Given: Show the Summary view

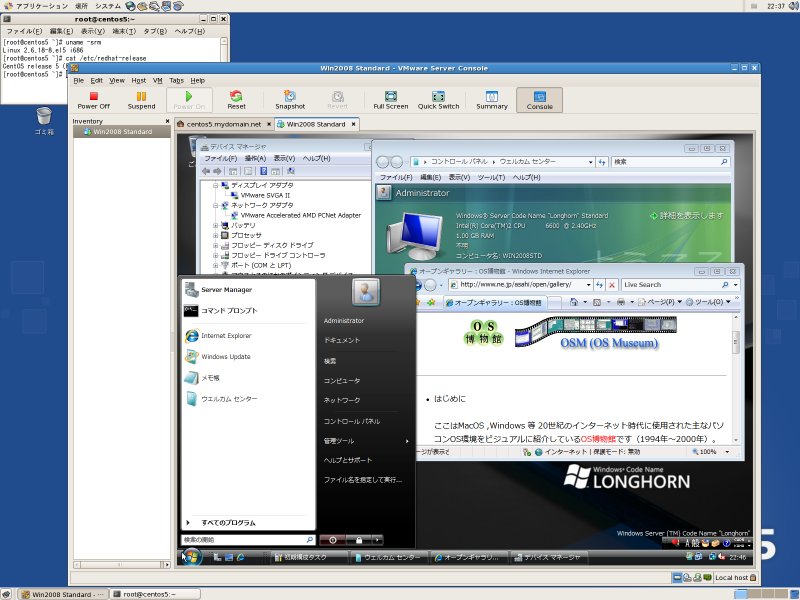Looking at the screenshot, I should [x=492, y=100].
